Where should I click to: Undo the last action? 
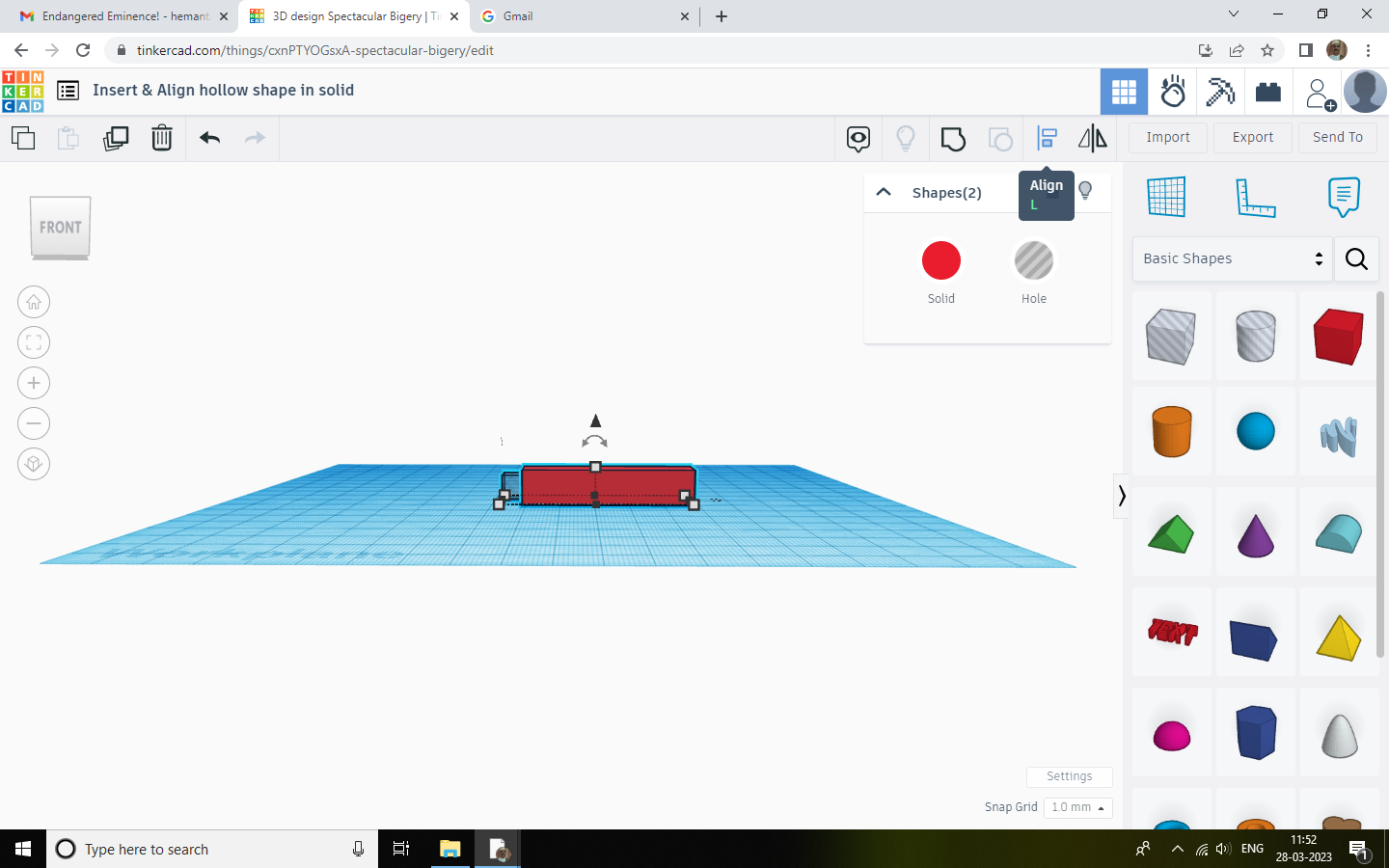208,138
